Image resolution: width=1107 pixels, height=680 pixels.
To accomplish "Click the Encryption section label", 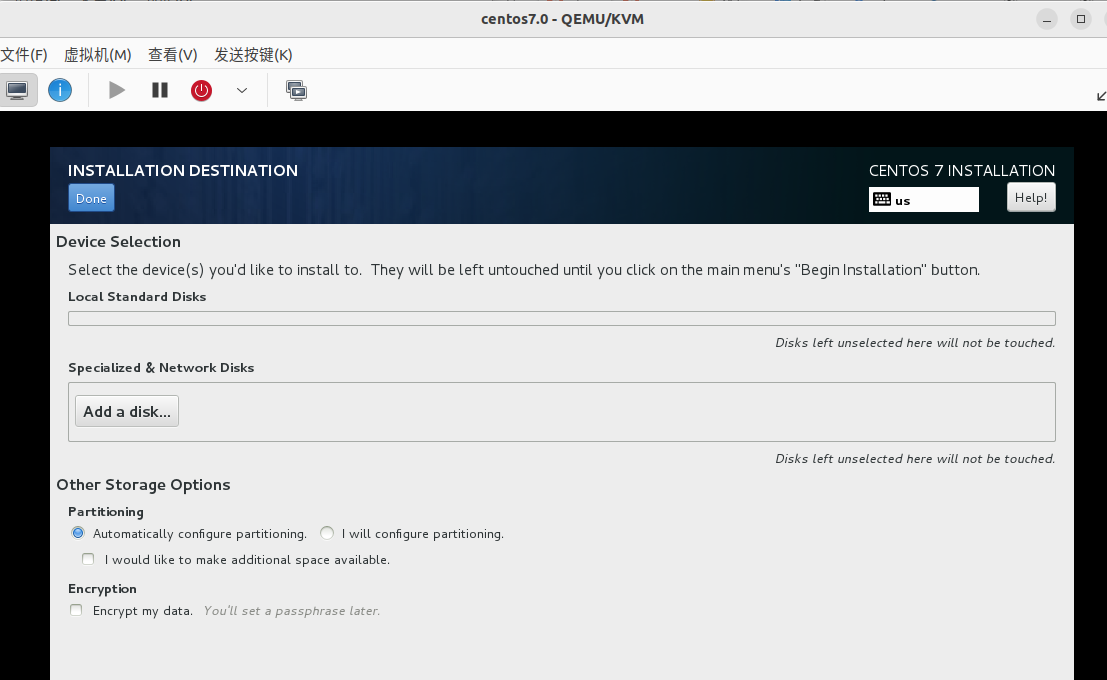I will (x=102, y=589).
